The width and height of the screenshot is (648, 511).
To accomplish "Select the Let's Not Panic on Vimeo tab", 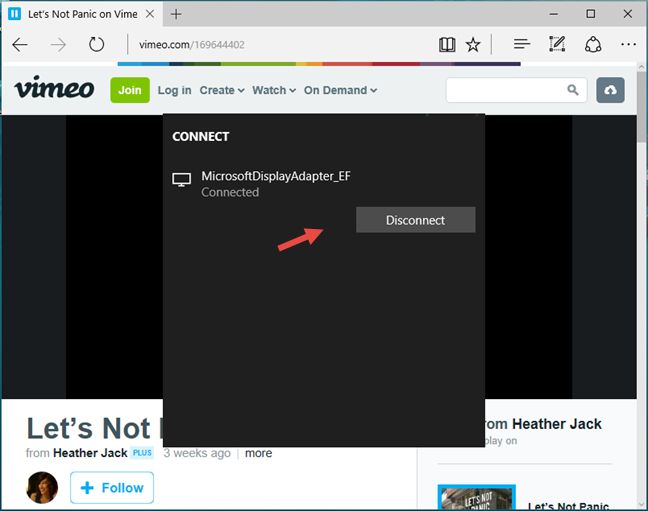I will pyautogui.click(x=82, y=14).
